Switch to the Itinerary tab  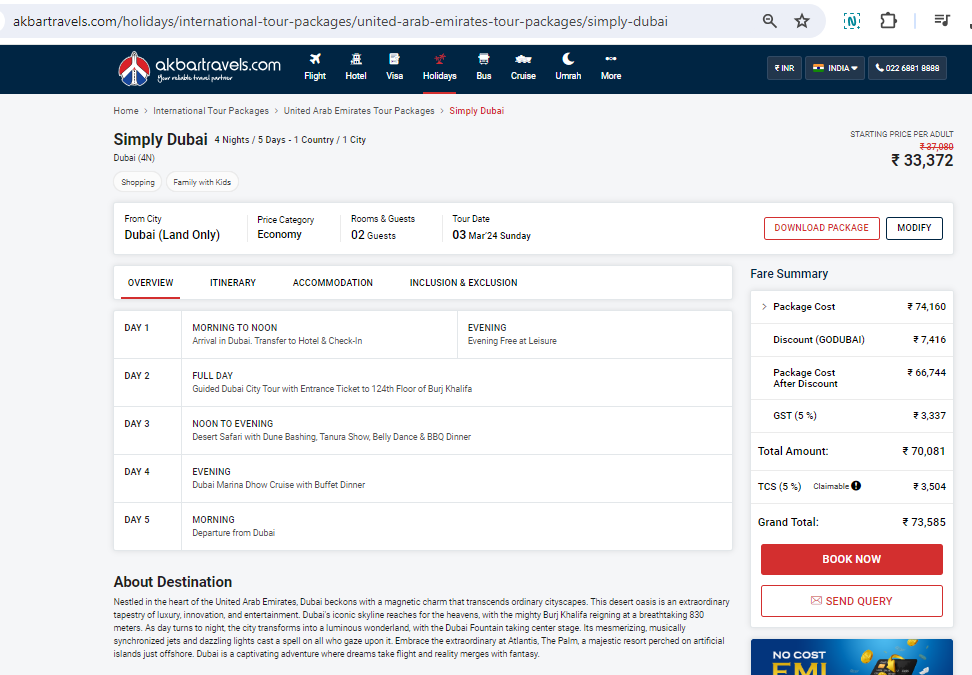click(x=232, y=283)
